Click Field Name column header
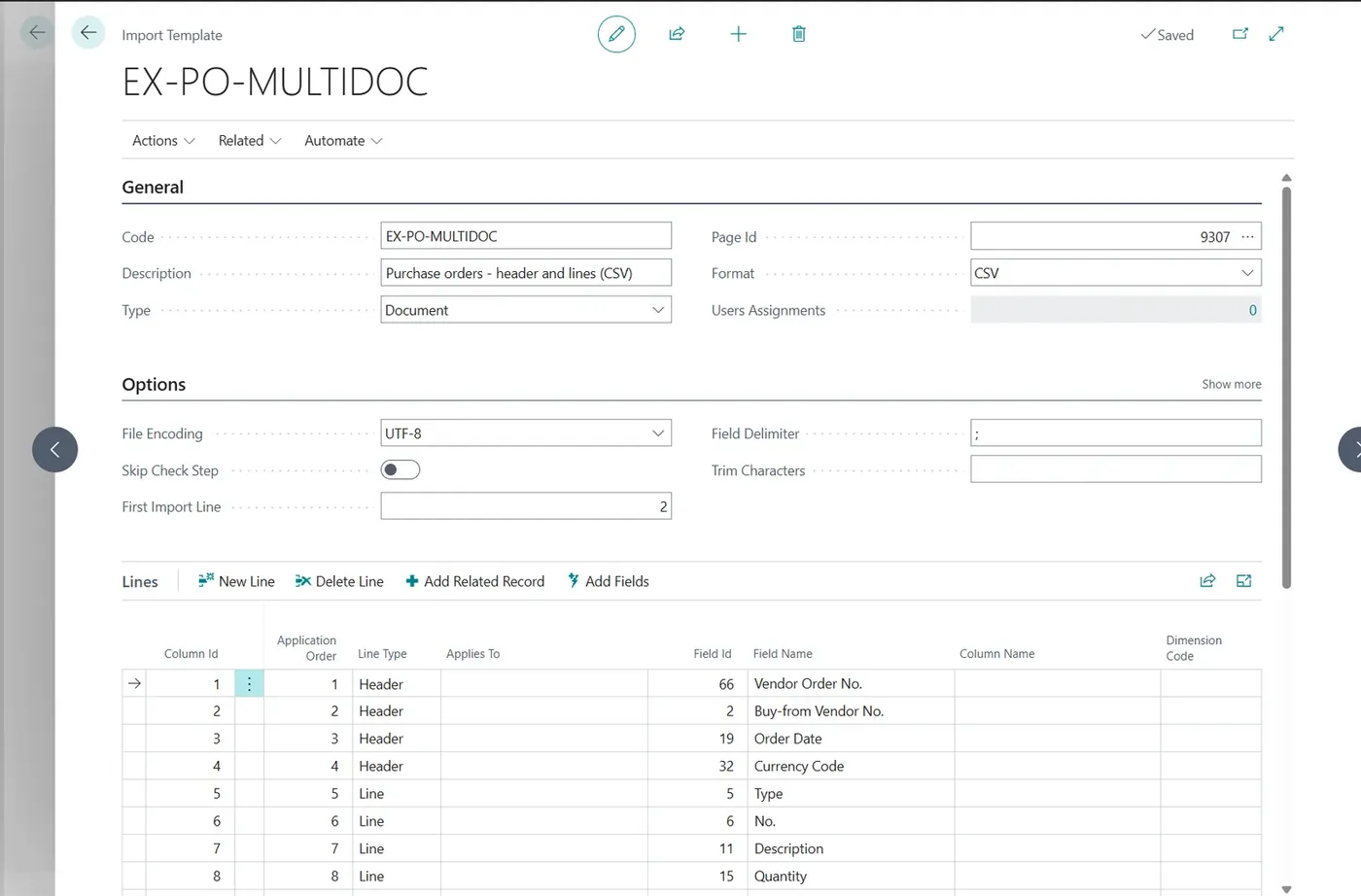1361x896 pixels. (x=783, y=654)
